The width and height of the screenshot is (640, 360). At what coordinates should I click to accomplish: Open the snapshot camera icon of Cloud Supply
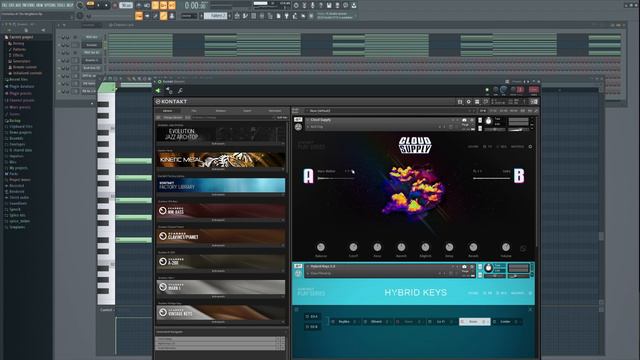(464, 120)
